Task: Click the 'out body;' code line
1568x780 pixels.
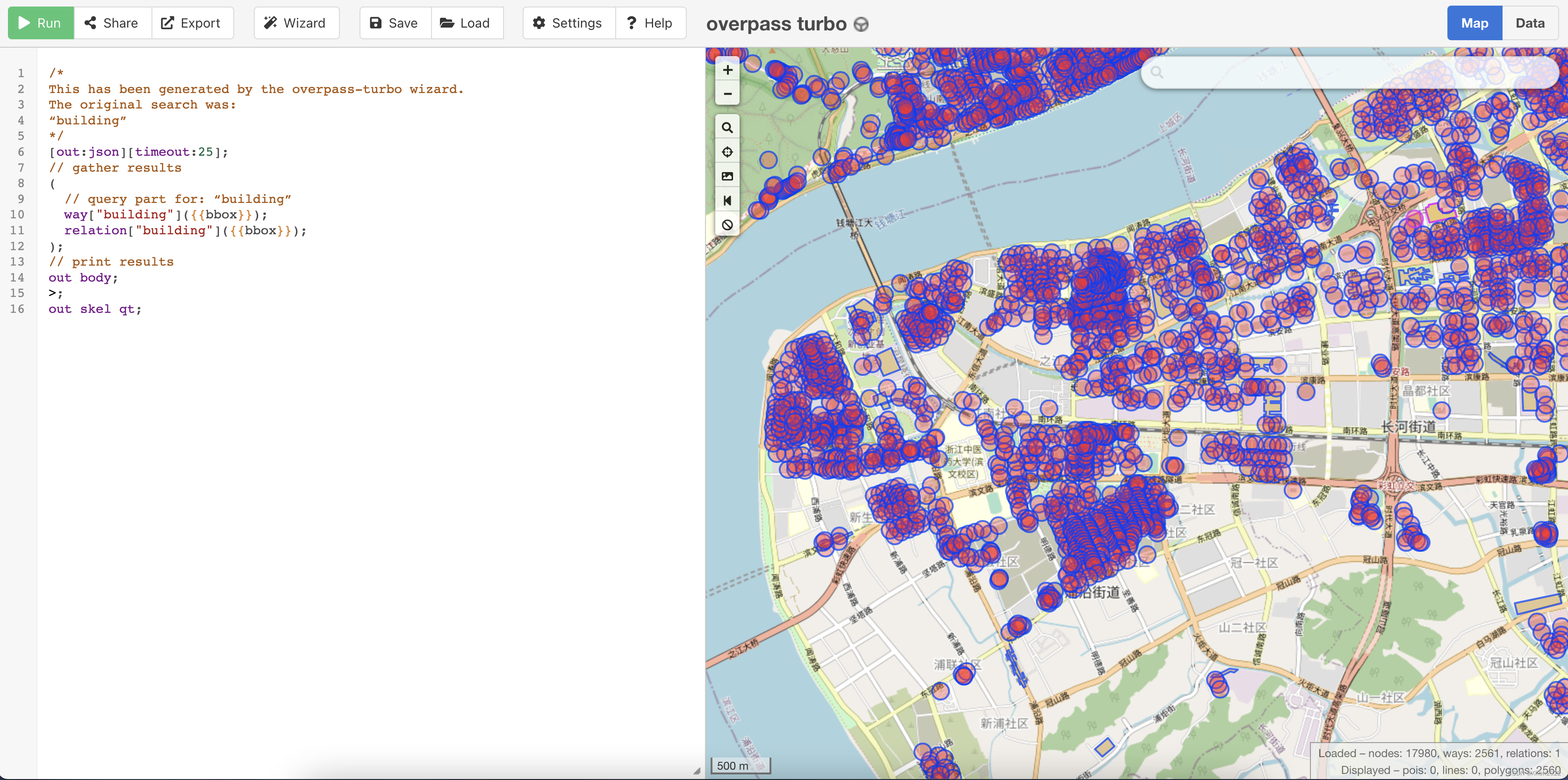Action: [83, 278]
